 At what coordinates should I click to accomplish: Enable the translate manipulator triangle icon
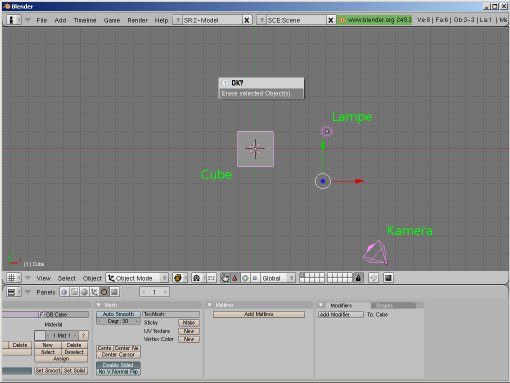tap(235, 278)
